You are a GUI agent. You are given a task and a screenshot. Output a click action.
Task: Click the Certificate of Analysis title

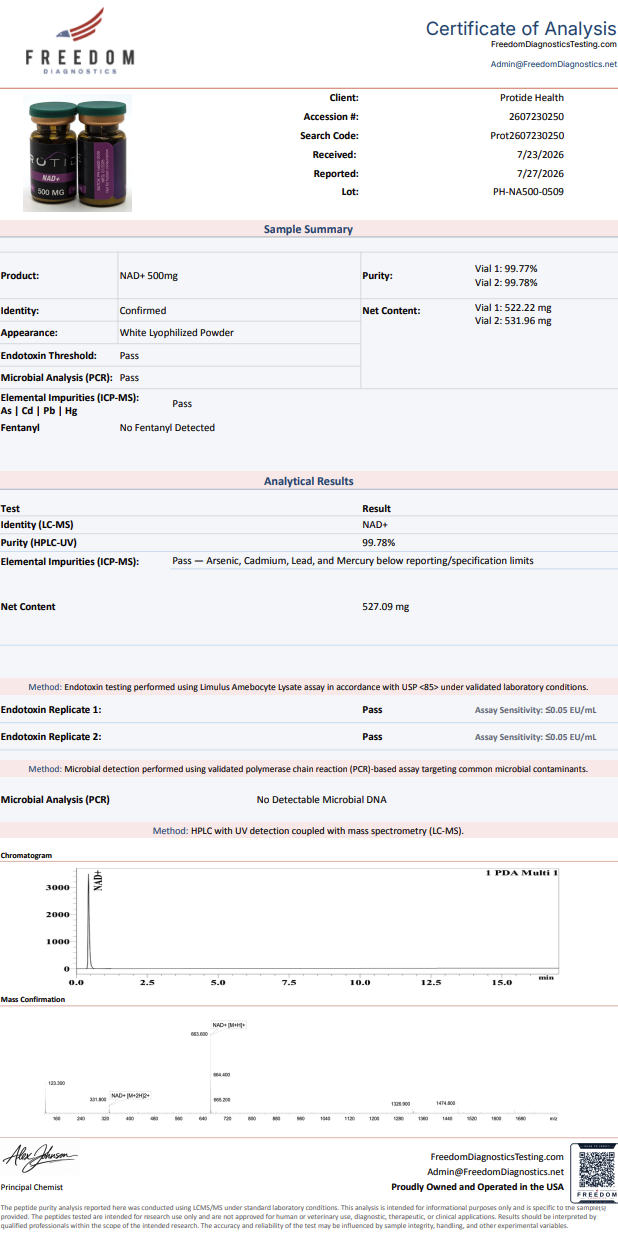coord(521,28)
